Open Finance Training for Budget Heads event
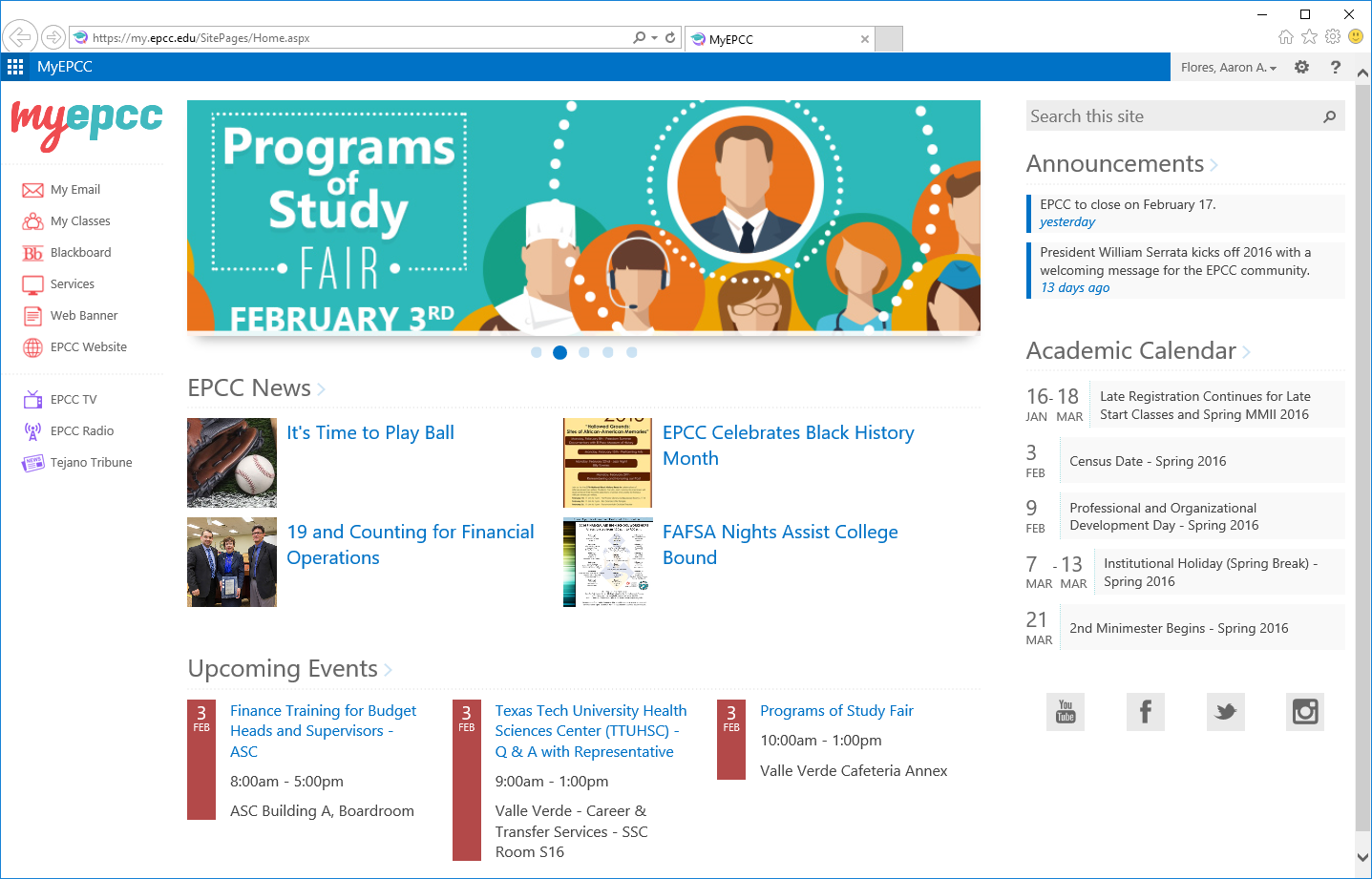The height and width of the screenshot is (879, 1372). click(323, 731)
